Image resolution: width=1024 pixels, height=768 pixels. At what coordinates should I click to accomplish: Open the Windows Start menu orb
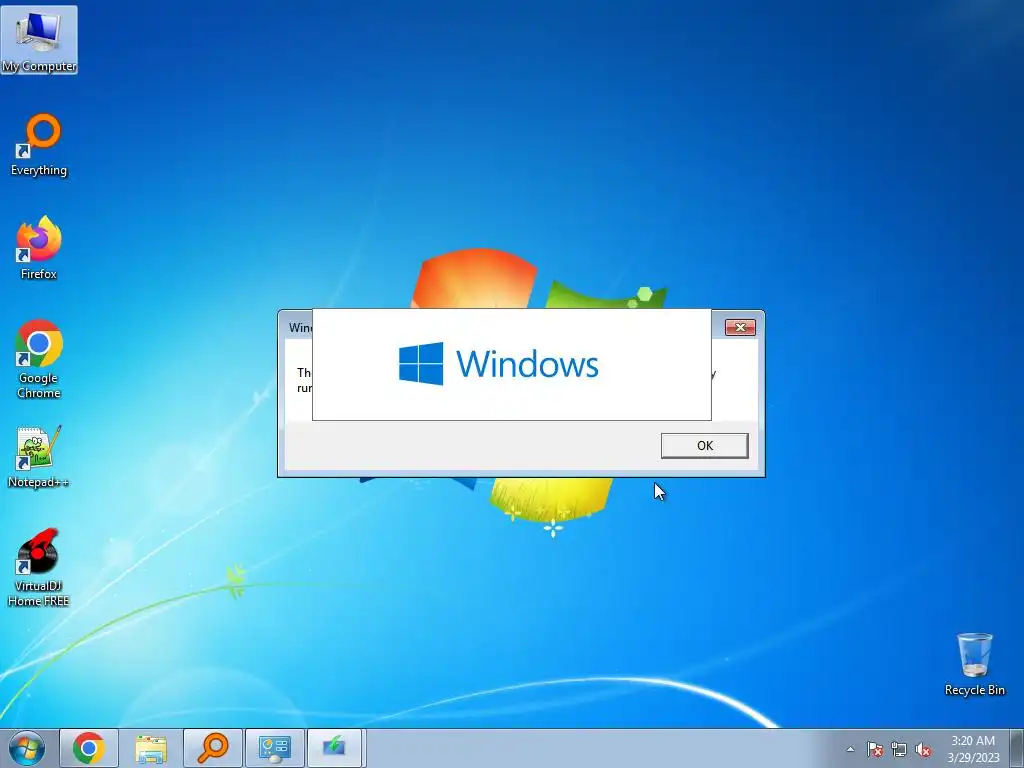pyautogui.click(x=27, y=748)
